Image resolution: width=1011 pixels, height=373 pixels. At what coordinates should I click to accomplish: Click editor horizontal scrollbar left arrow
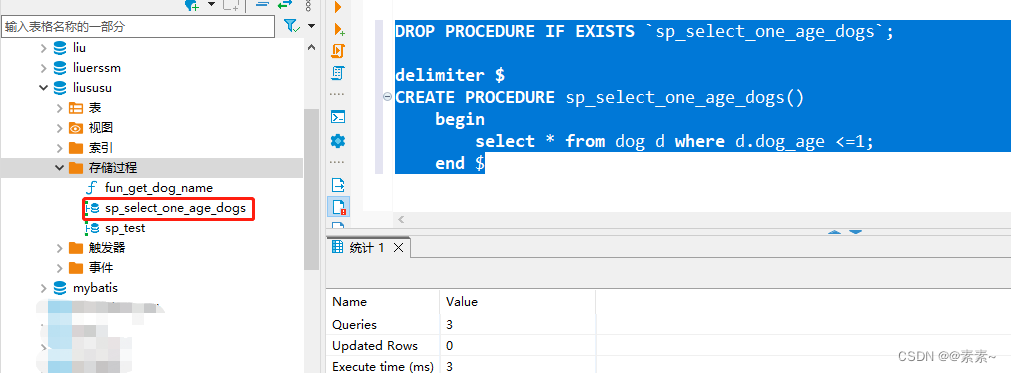[401, 220]
